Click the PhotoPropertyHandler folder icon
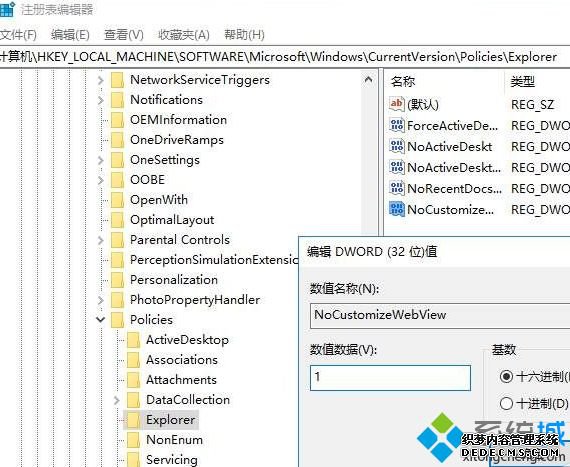Image resolution: width=570 pixels, height=467 pixels. click(x=117, y=300)
